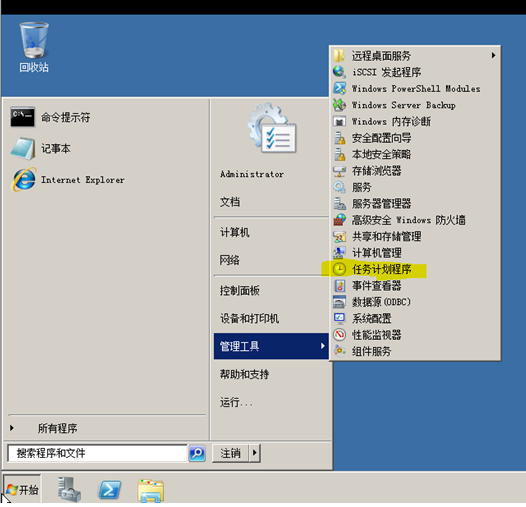This screenshot has width=526, height=507.
Task: Click the Windows PowerShell Modules icon
Action: pos(339,88)
